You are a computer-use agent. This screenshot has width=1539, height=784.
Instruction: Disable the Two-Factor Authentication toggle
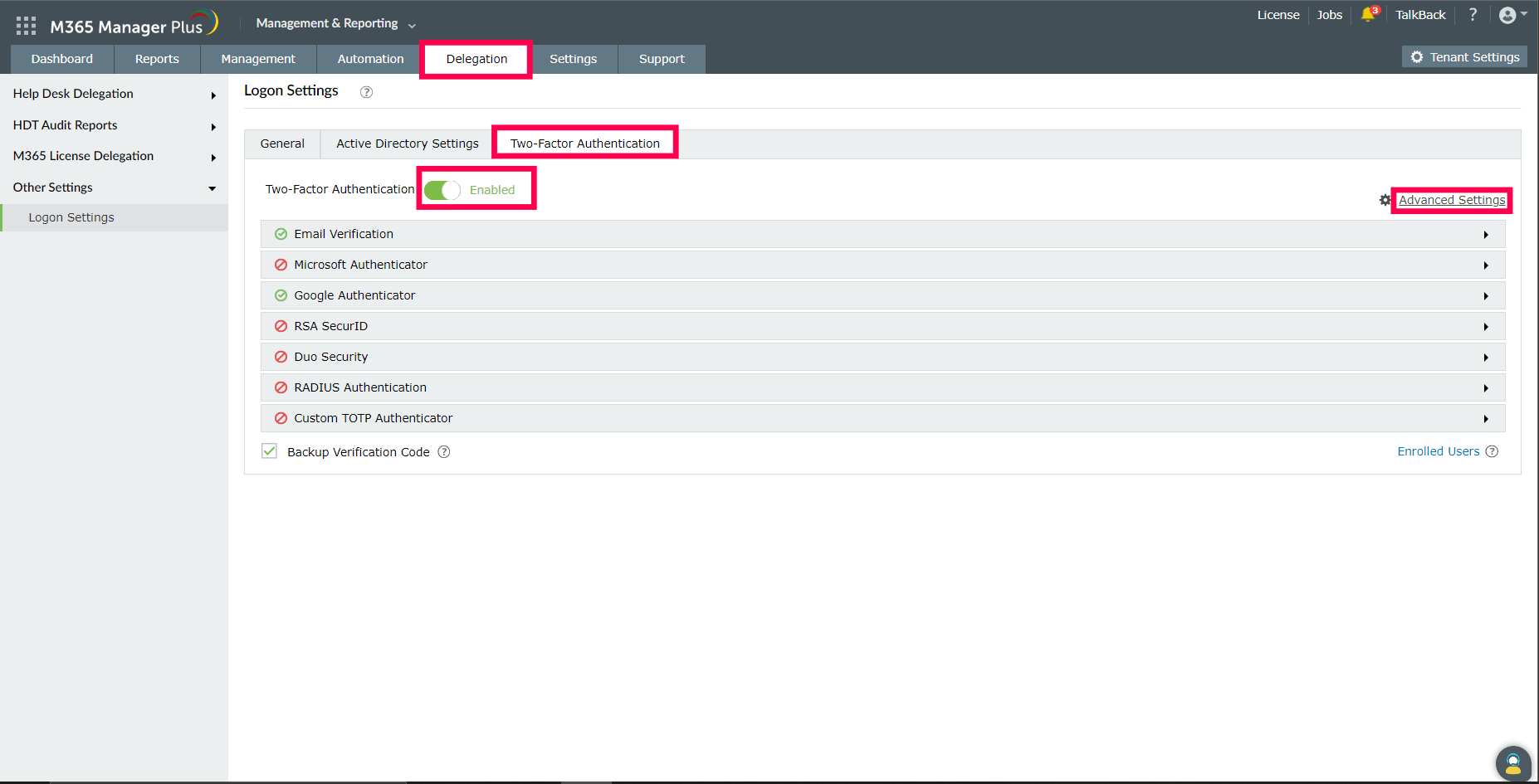click(x=442, y=189)
